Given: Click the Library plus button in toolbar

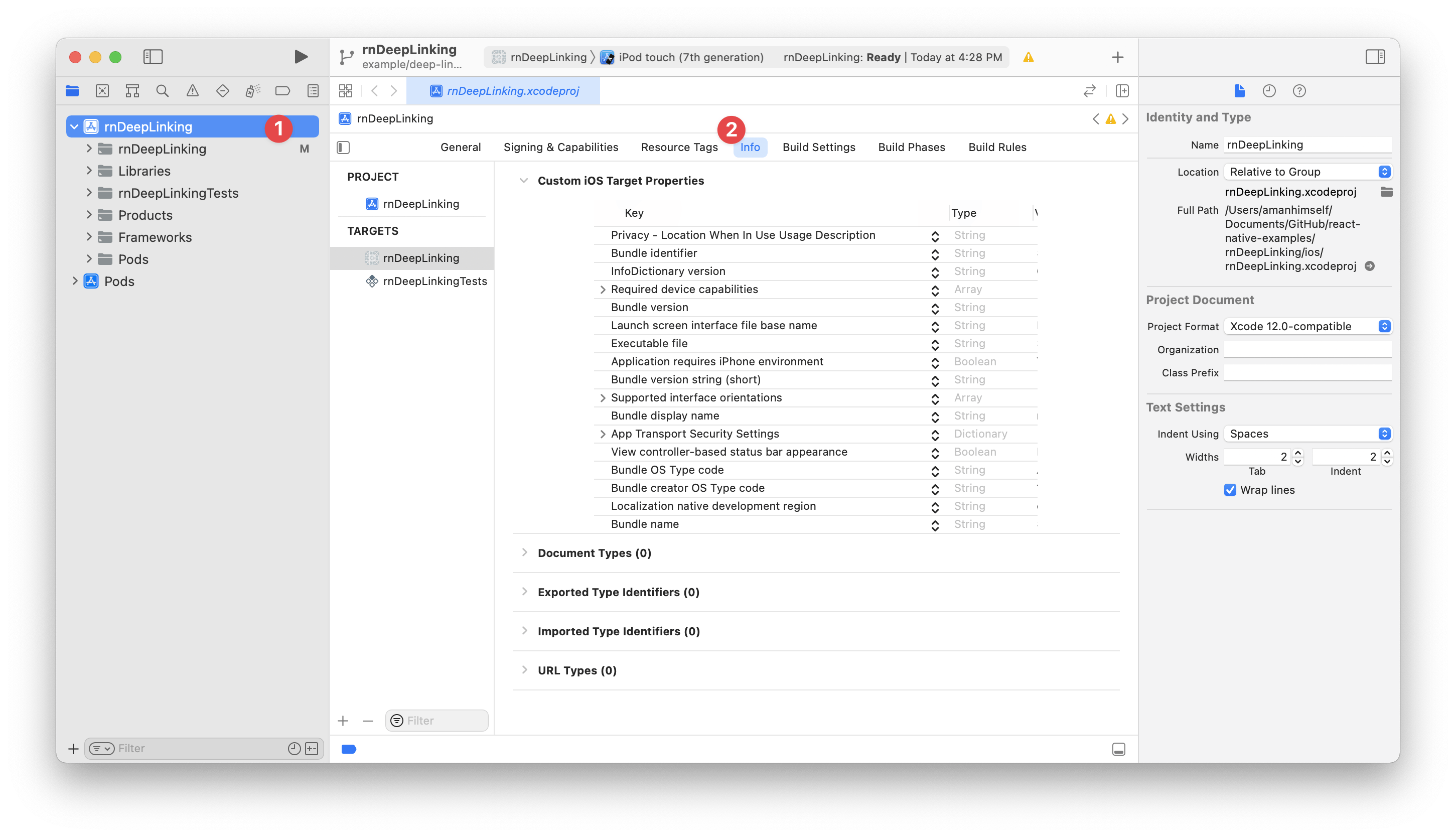Looking at the screenshot, I should [1117, 57].
